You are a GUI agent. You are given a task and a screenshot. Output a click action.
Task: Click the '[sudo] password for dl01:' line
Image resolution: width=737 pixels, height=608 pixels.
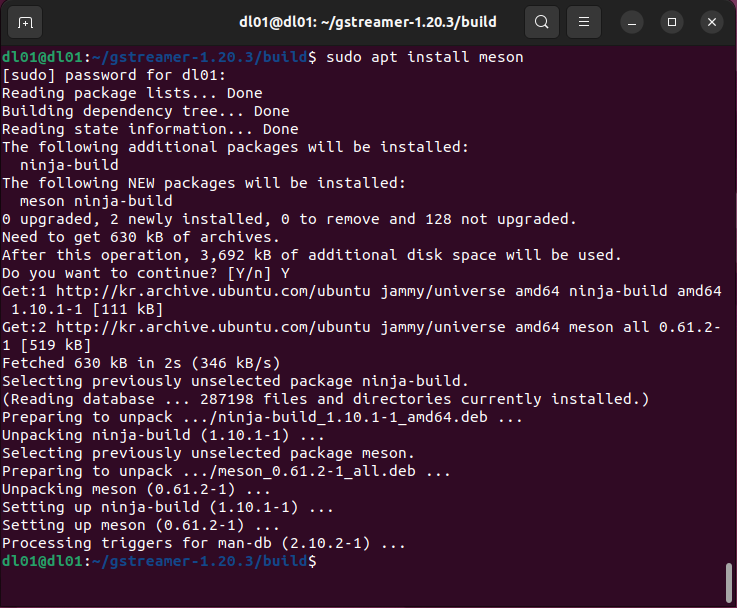click(114, 75)
